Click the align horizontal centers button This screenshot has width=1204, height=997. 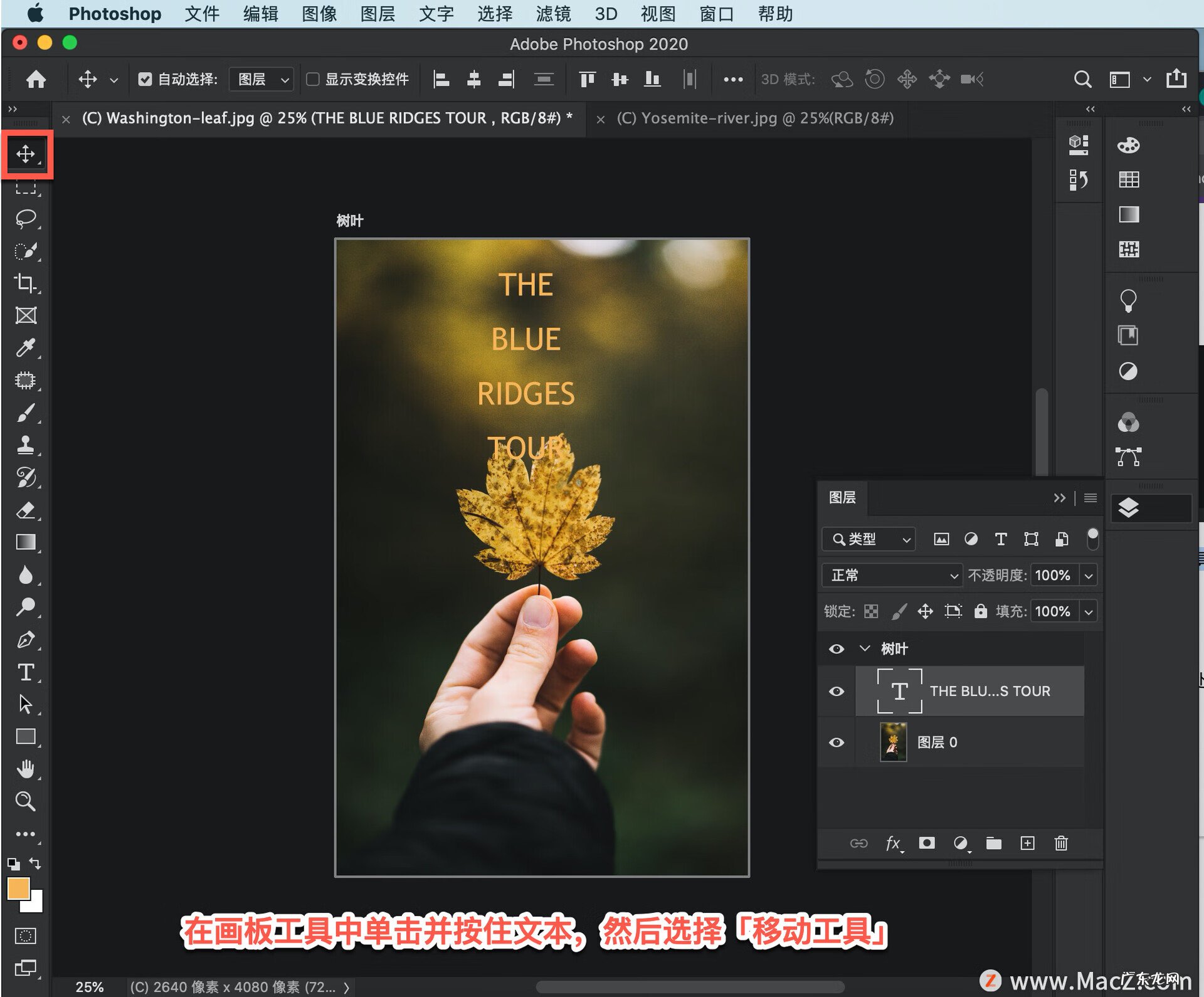[x=474, y=79]
